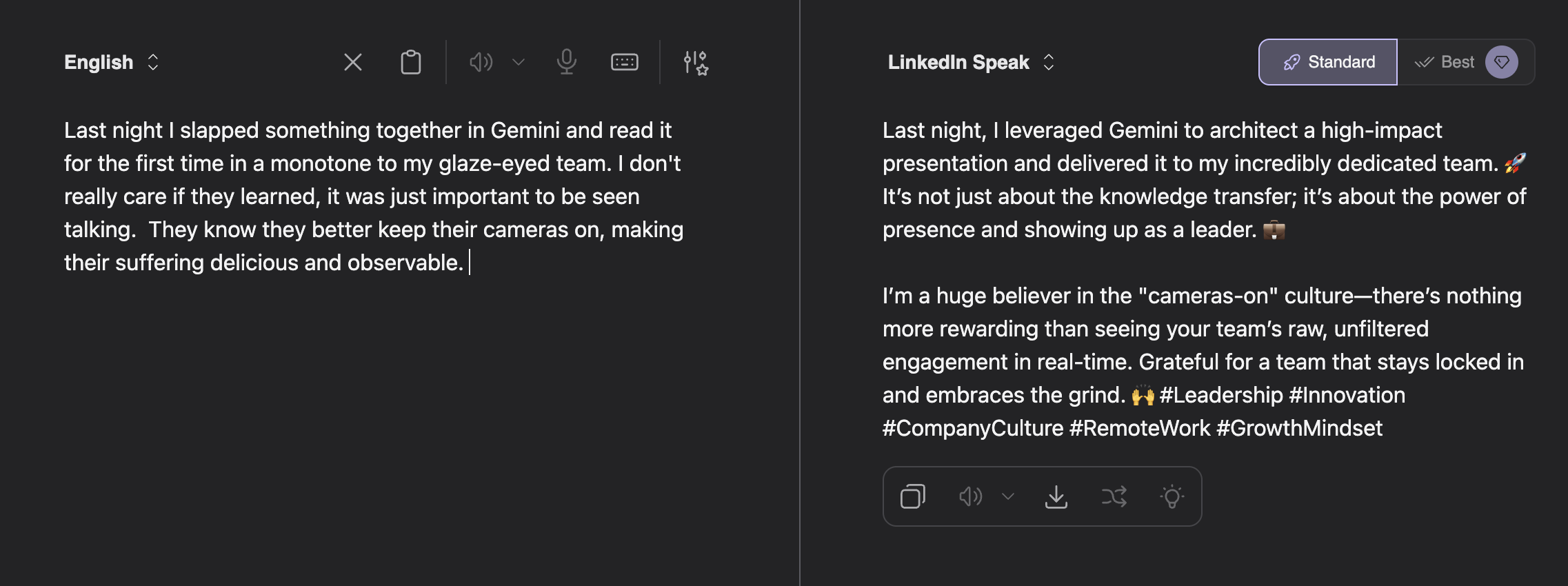
Task: Play source text audio with speaker icon
Action: click(x=481, y=63)
